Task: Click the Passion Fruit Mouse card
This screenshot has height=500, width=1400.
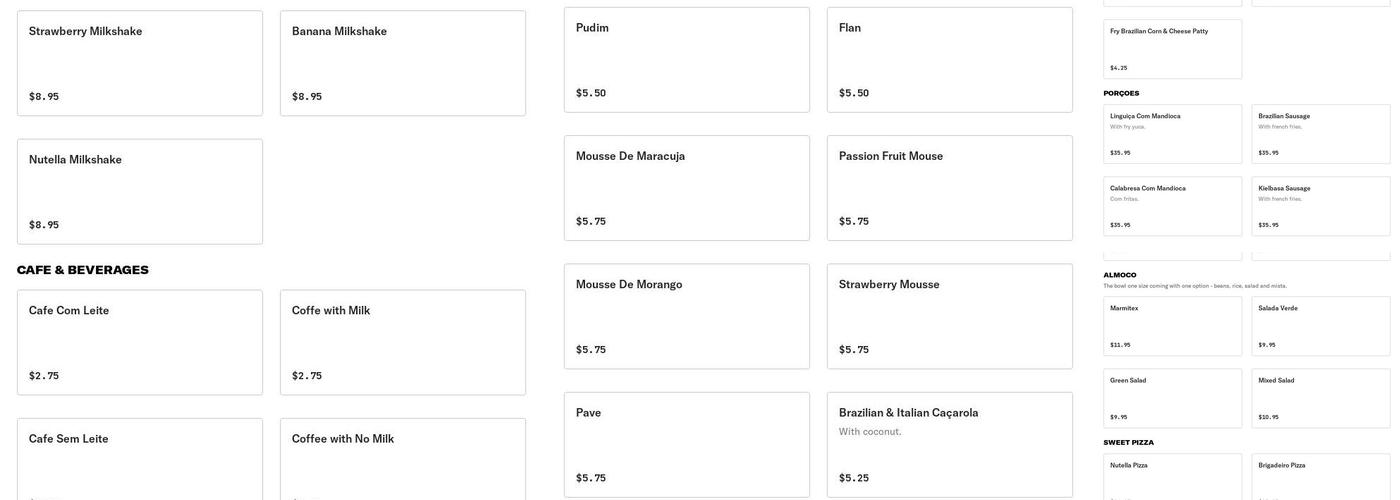Action: pyautogui.click(x=949, y=188)
